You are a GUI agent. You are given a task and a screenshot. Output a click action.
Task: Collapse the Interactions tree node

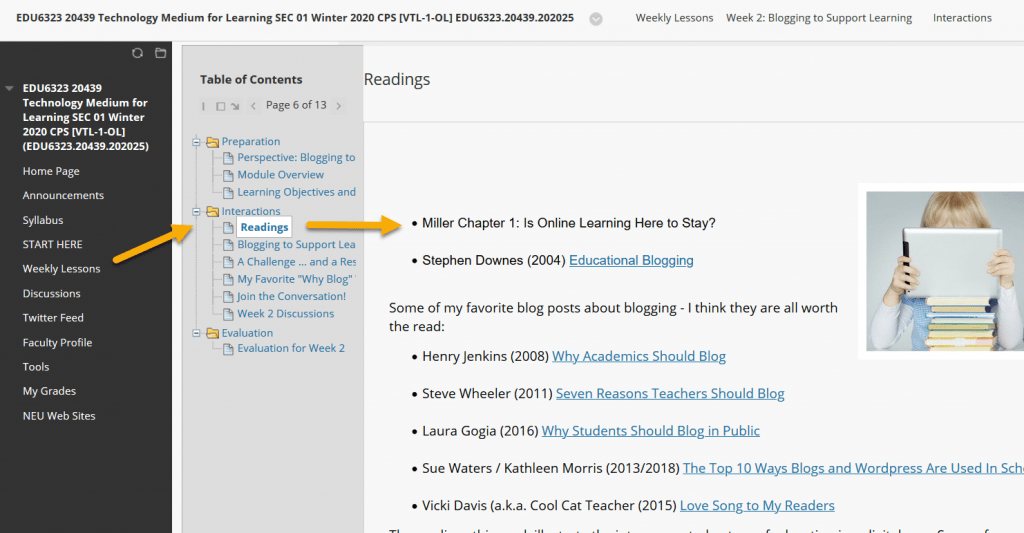point(197,211)
